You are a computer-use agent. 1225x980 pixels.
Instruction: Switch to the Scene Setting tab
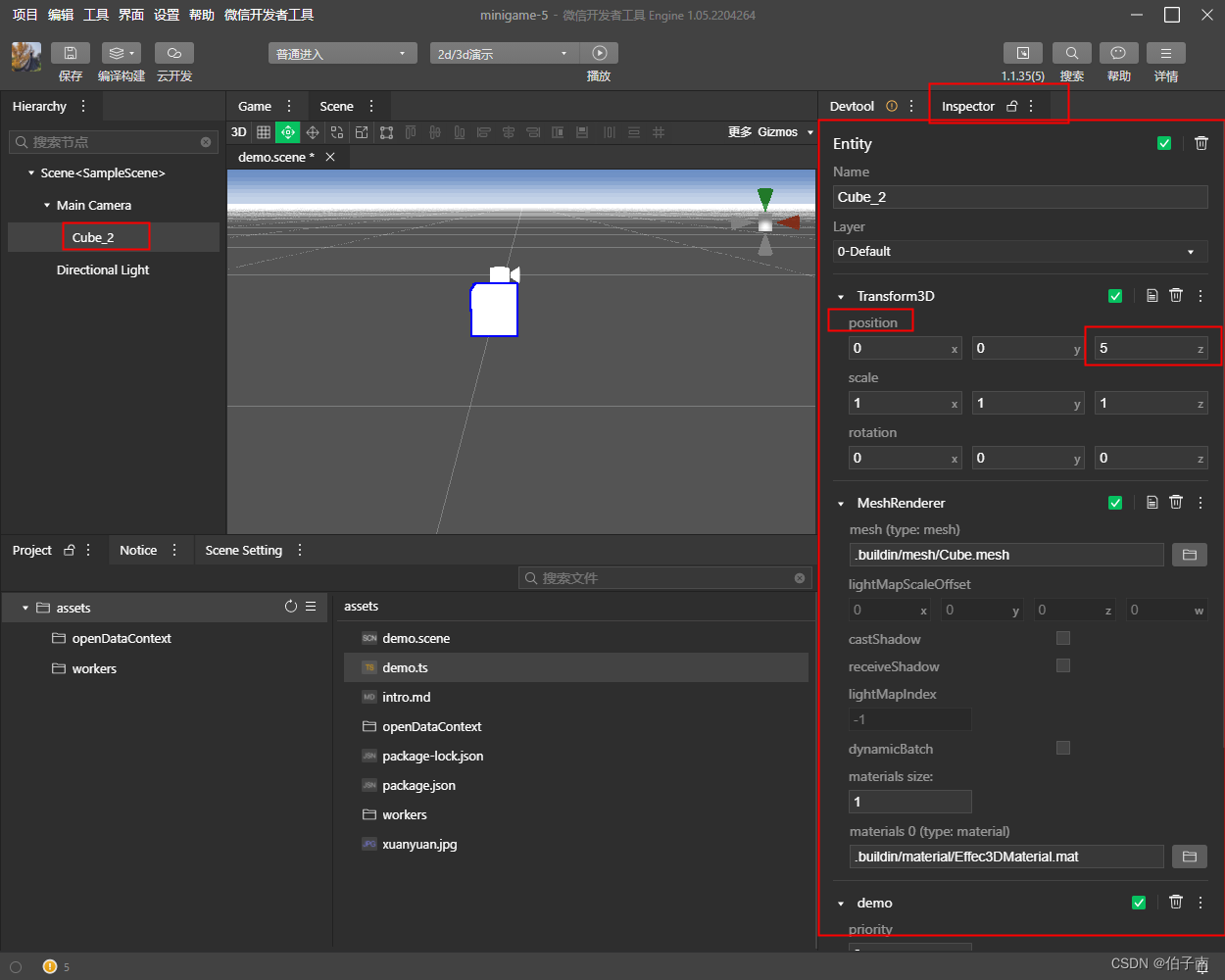244,550
